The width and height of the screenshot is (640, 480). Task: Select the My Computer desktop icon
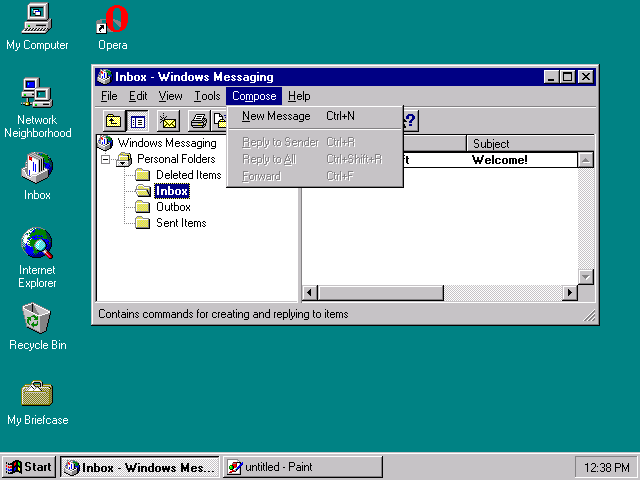pyautogui.click(x=37, y=27)
